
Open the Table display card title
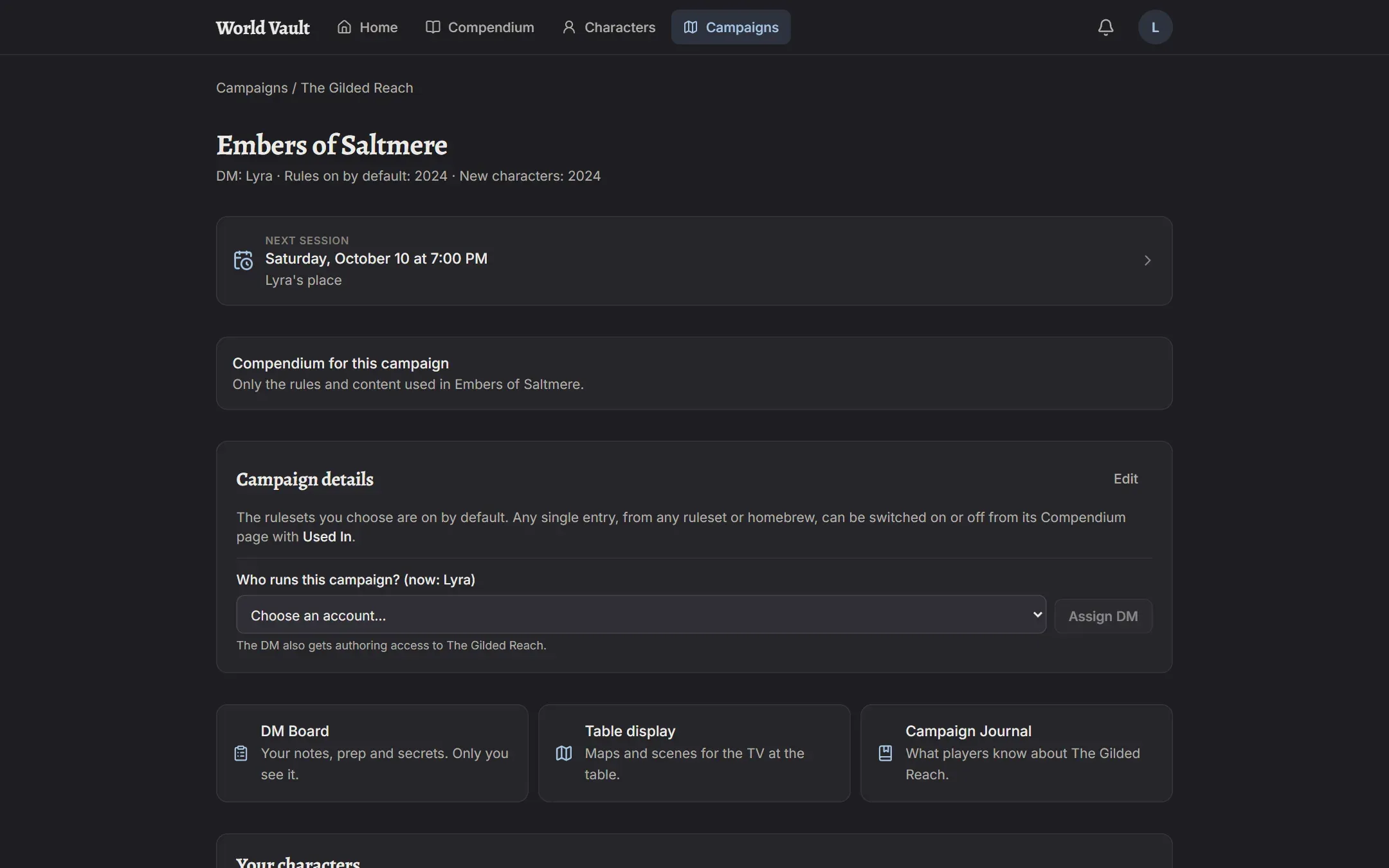pos(630,731)
